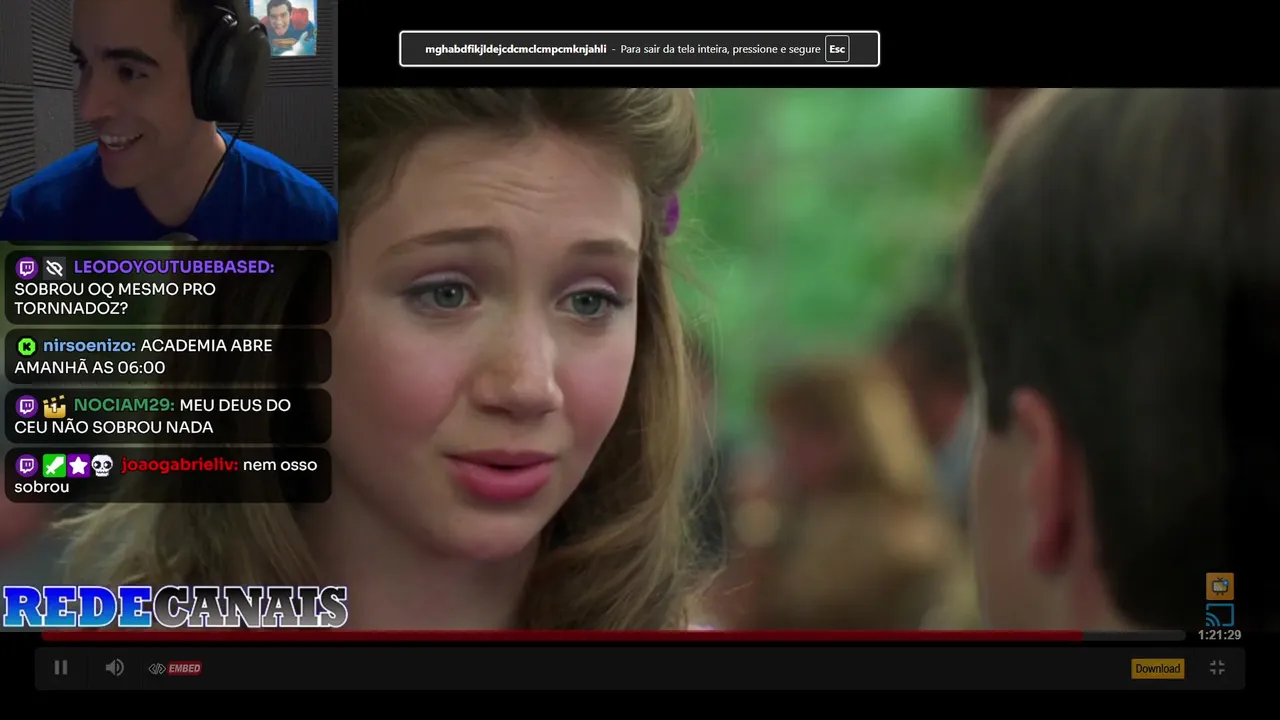
Task: Click username NOCIAM29 in chat
Action: tap(124, 405)
